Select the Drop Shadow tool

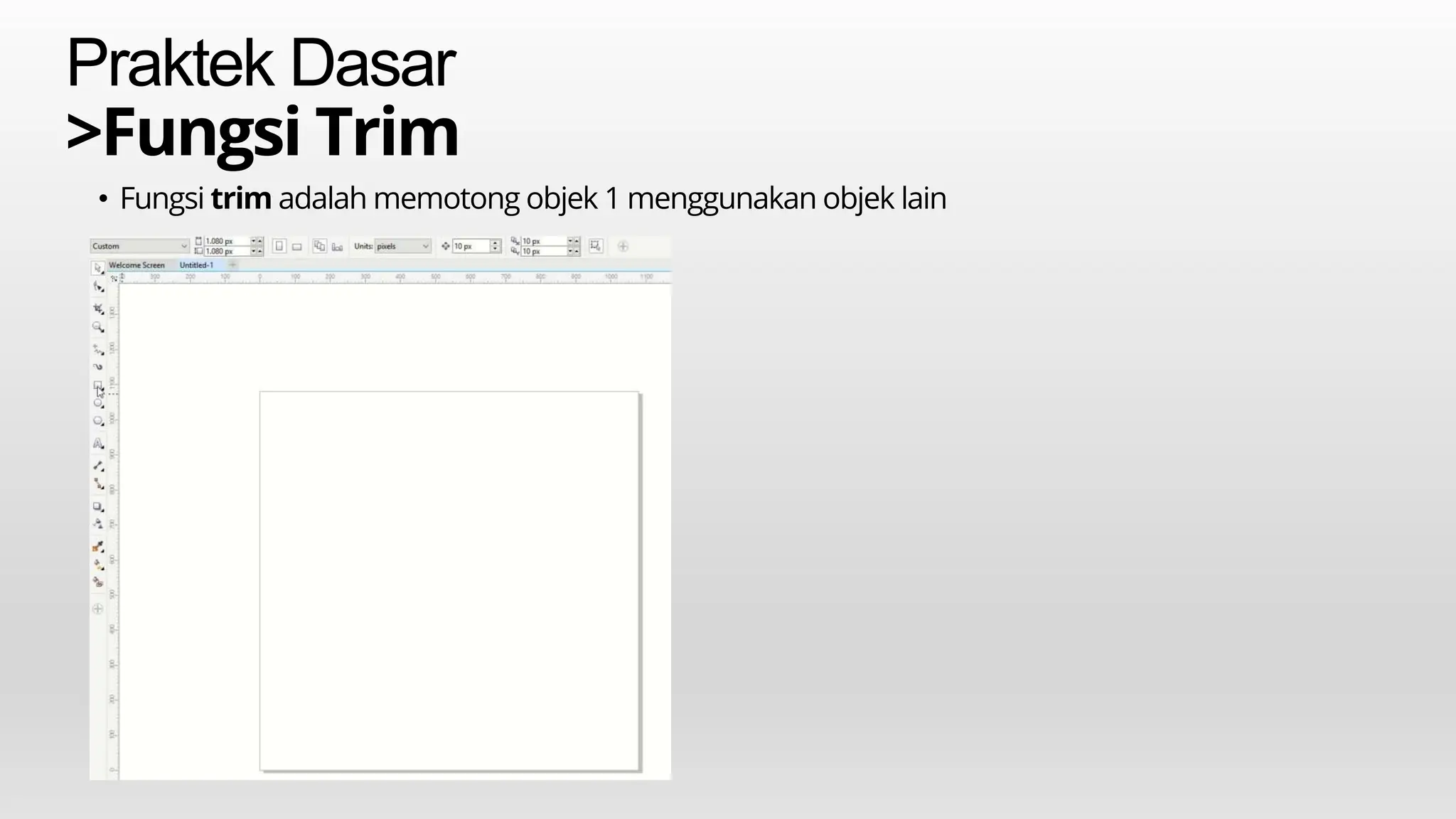pos(98,507)
